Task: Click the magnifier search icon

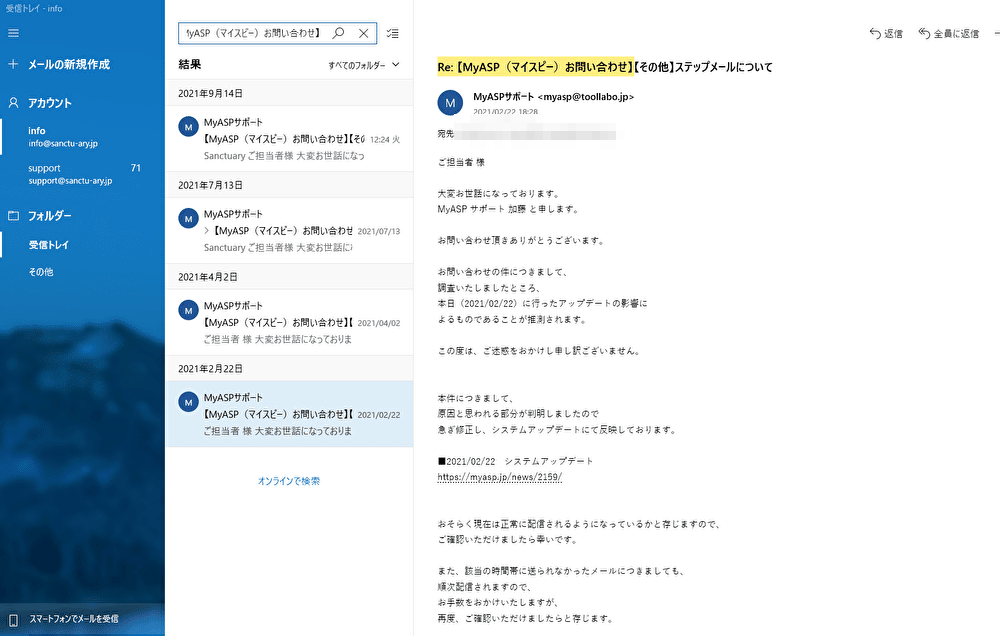Action: 338,33
